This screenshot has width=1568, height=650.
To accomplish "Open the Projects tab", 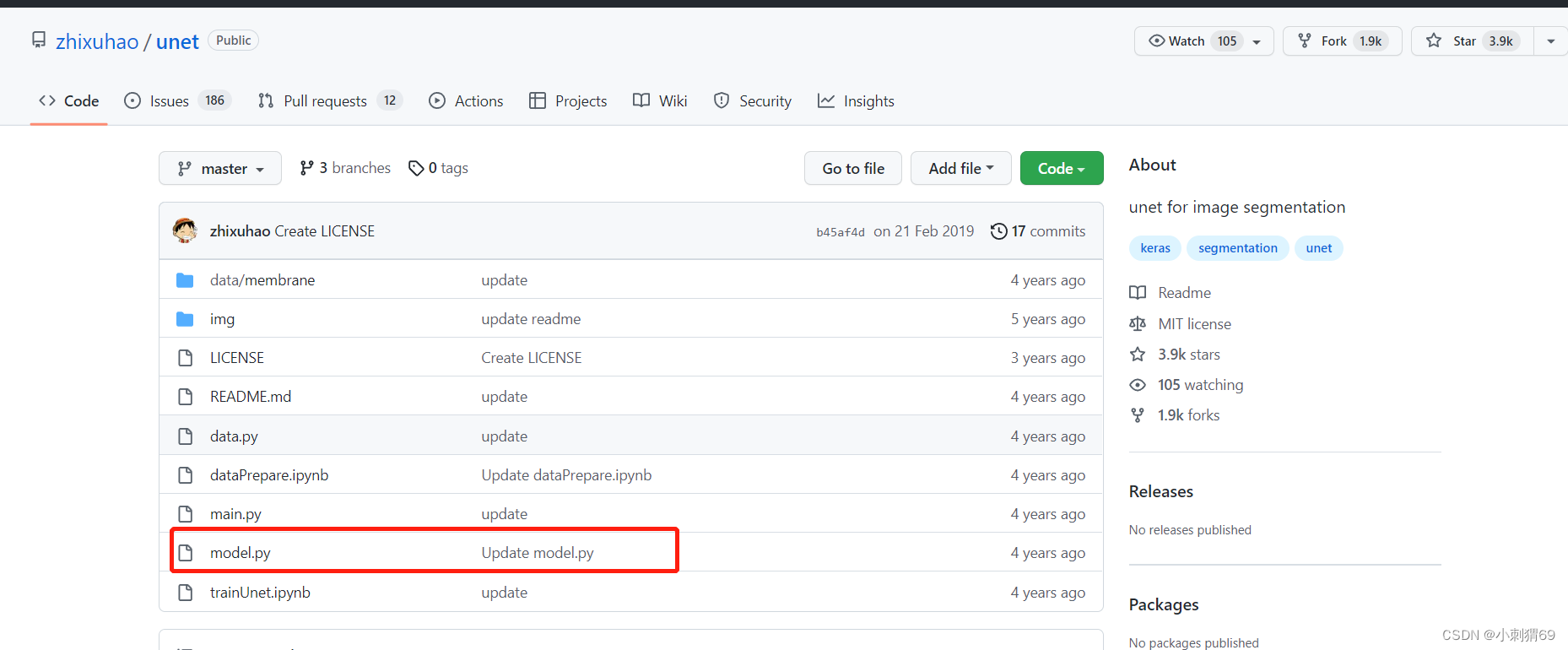I will (x=568, y=101).
